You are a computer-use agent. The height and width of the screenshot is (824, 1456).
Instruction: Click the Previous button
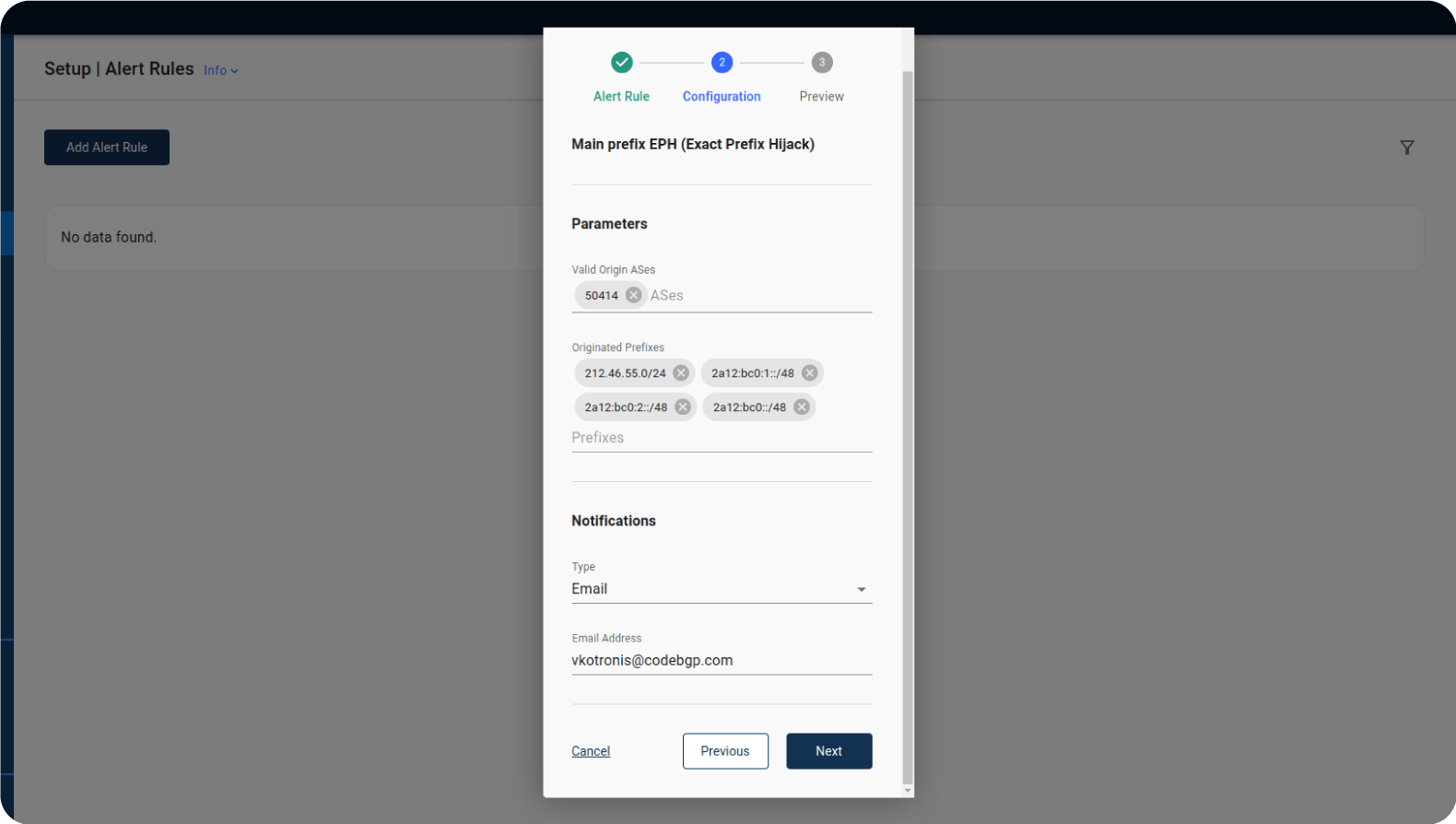point(725,751)
